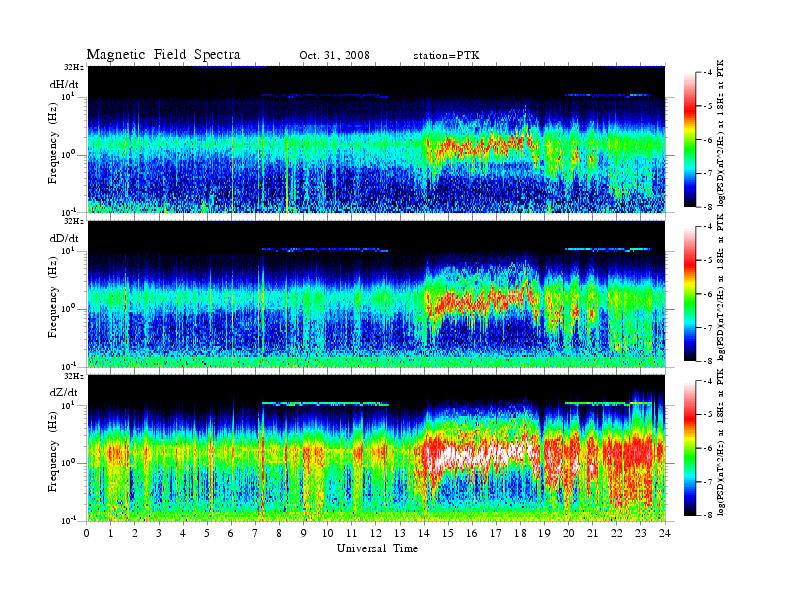Click the "14" tick on the Universal Time axis
This screenshot has height=612, width=792.
(424, 533)
